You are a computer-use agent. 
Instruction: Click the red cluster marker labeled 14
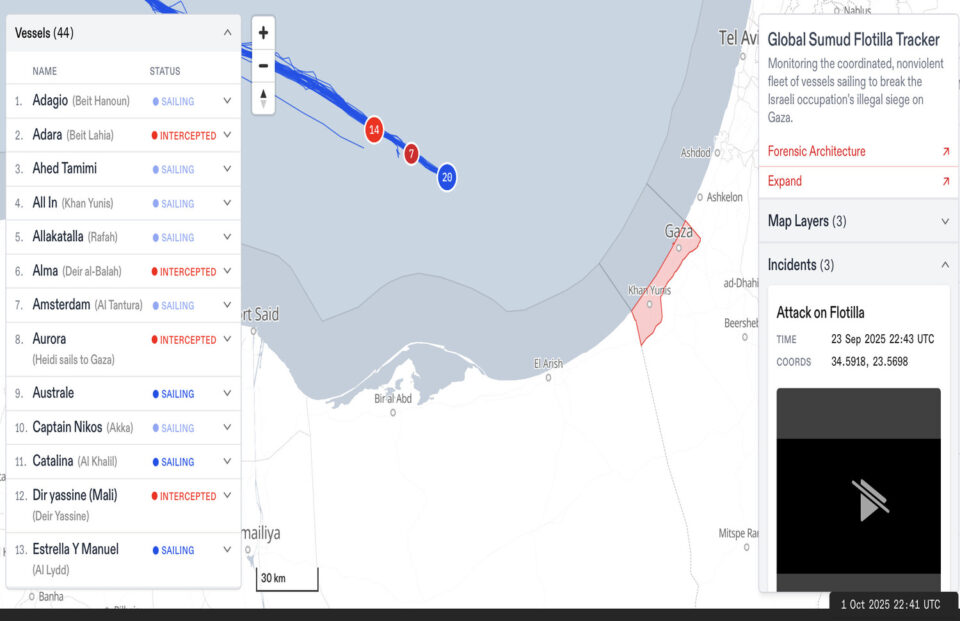pos(374,130)
